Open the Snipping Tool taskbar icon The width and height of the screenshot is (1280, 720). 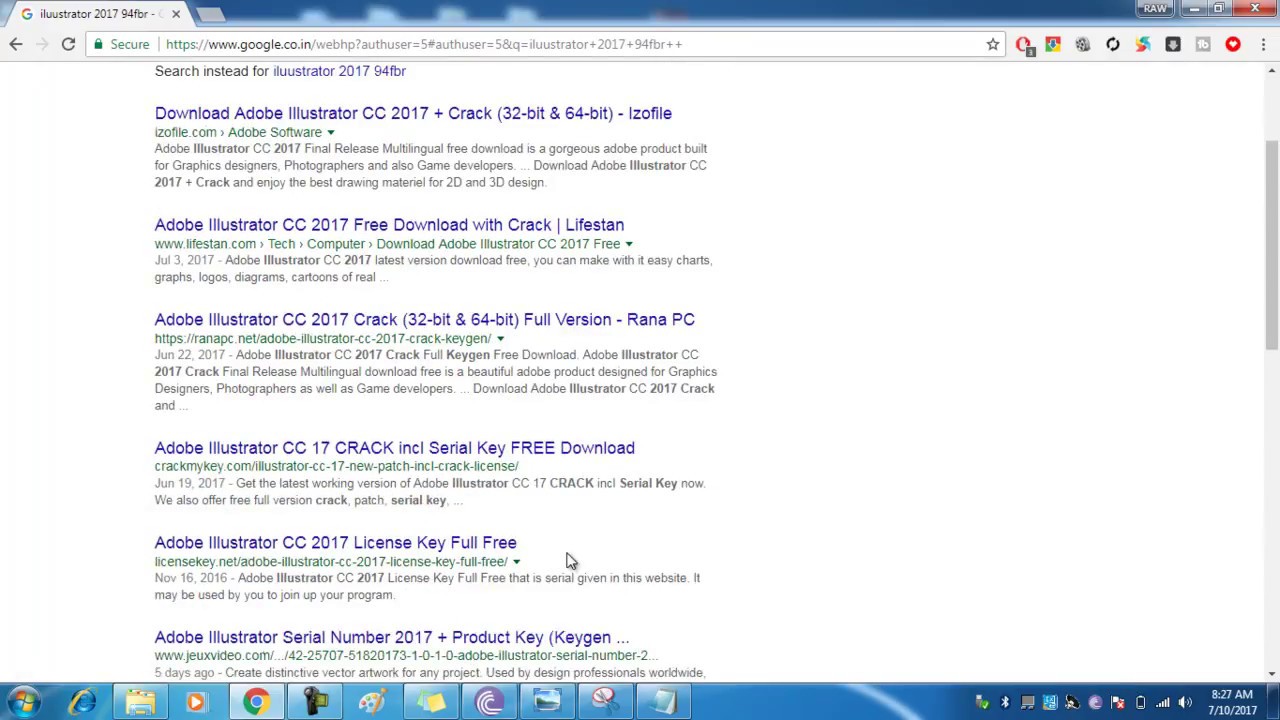pyautogui.click(x=605, y=702)
